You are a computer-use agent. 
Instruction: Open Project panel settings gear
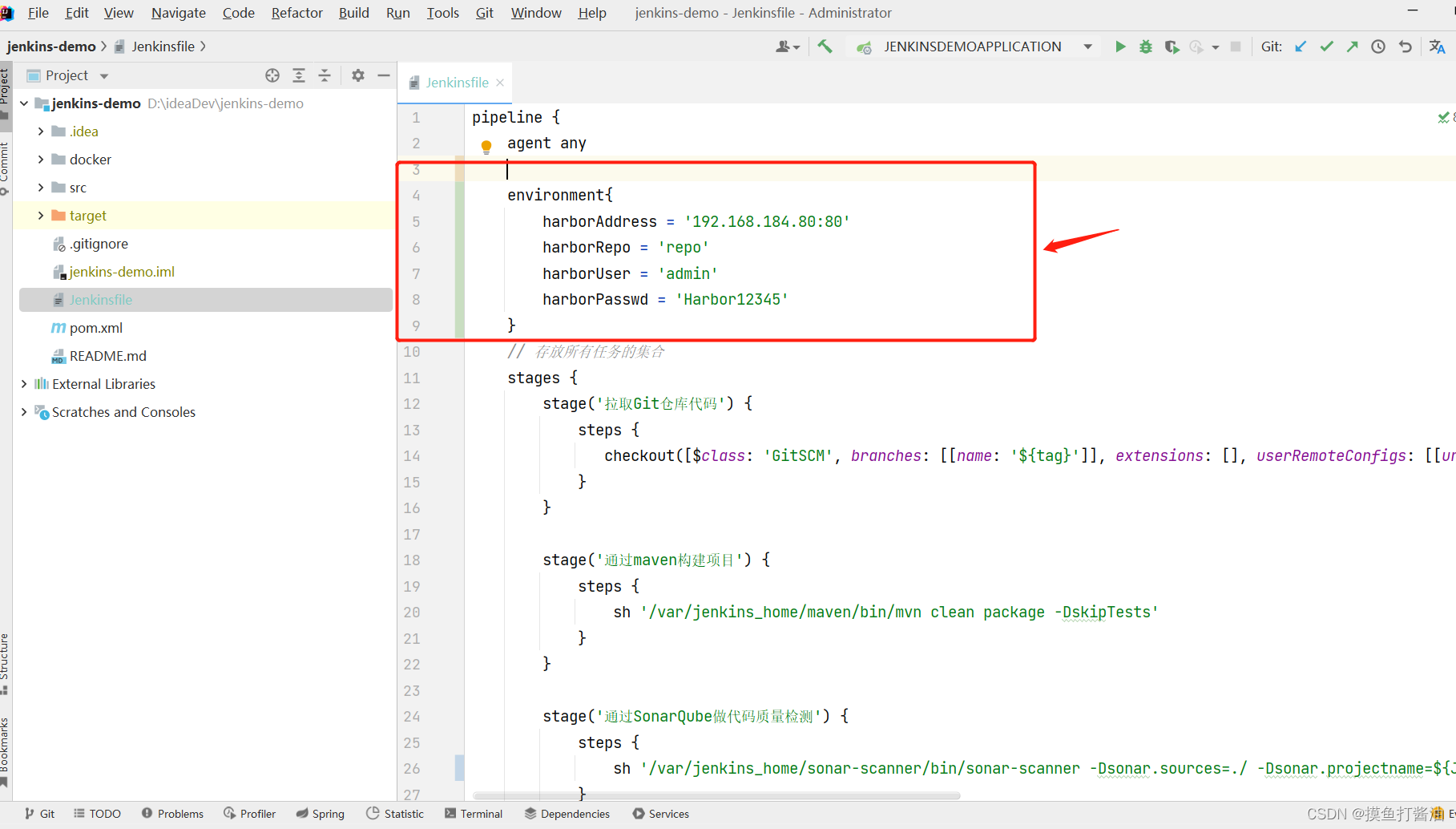click(x=358, y=75)
